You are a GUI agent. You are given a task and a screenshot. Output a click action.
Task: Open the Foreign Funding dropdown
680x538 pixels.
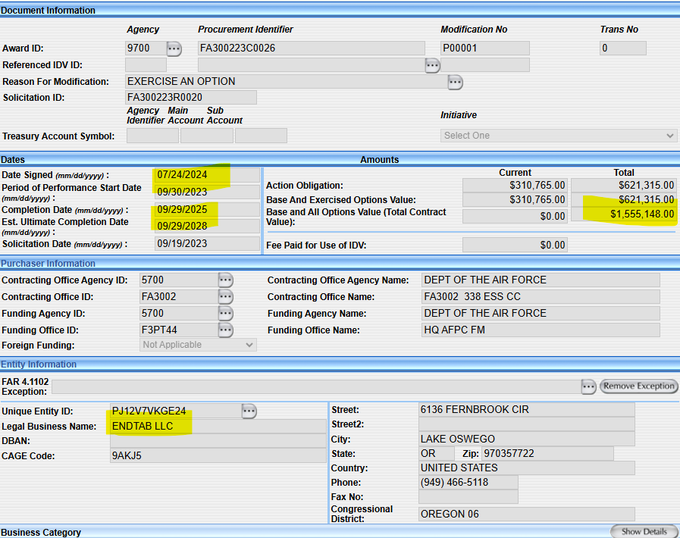pos(197,345)
